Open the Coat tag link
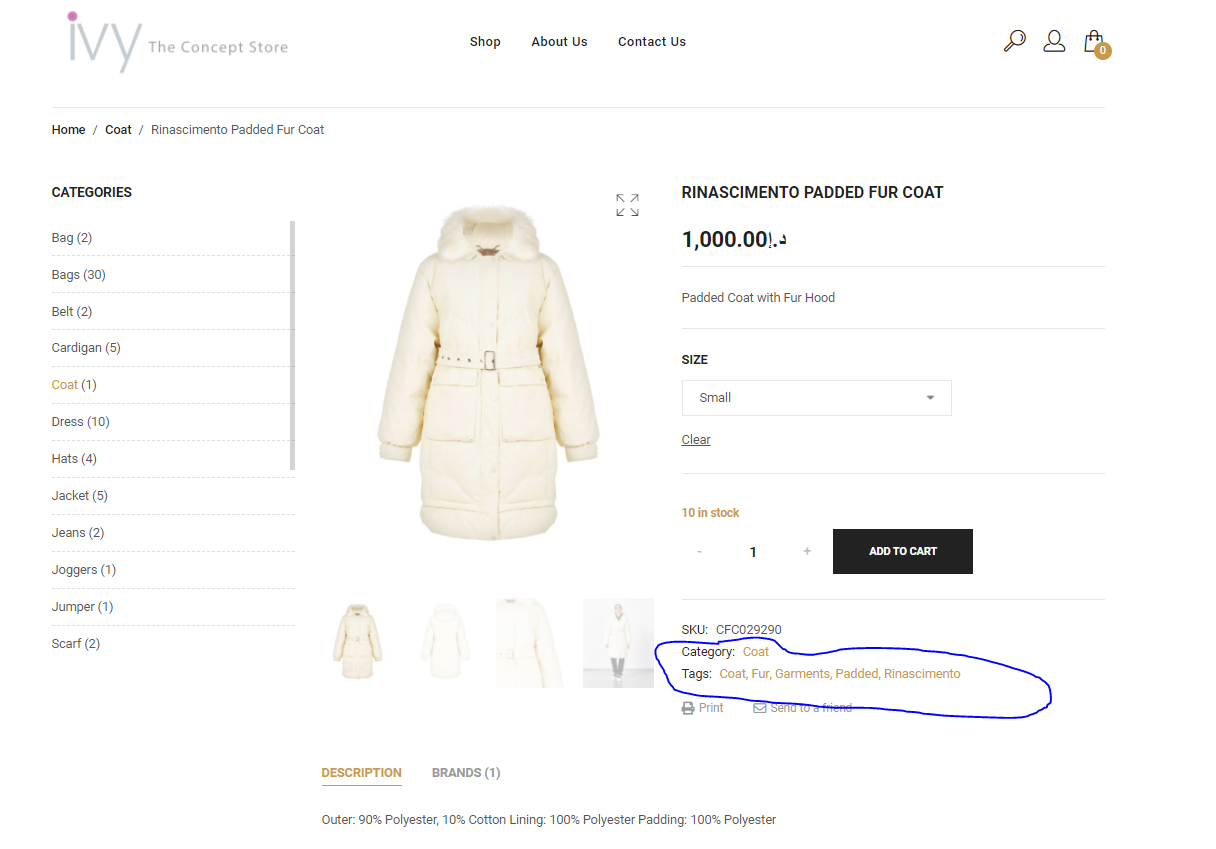Image resolution: width=1216 pixels, height=849 pixels. pyautogui.click(x=732, y=674)
